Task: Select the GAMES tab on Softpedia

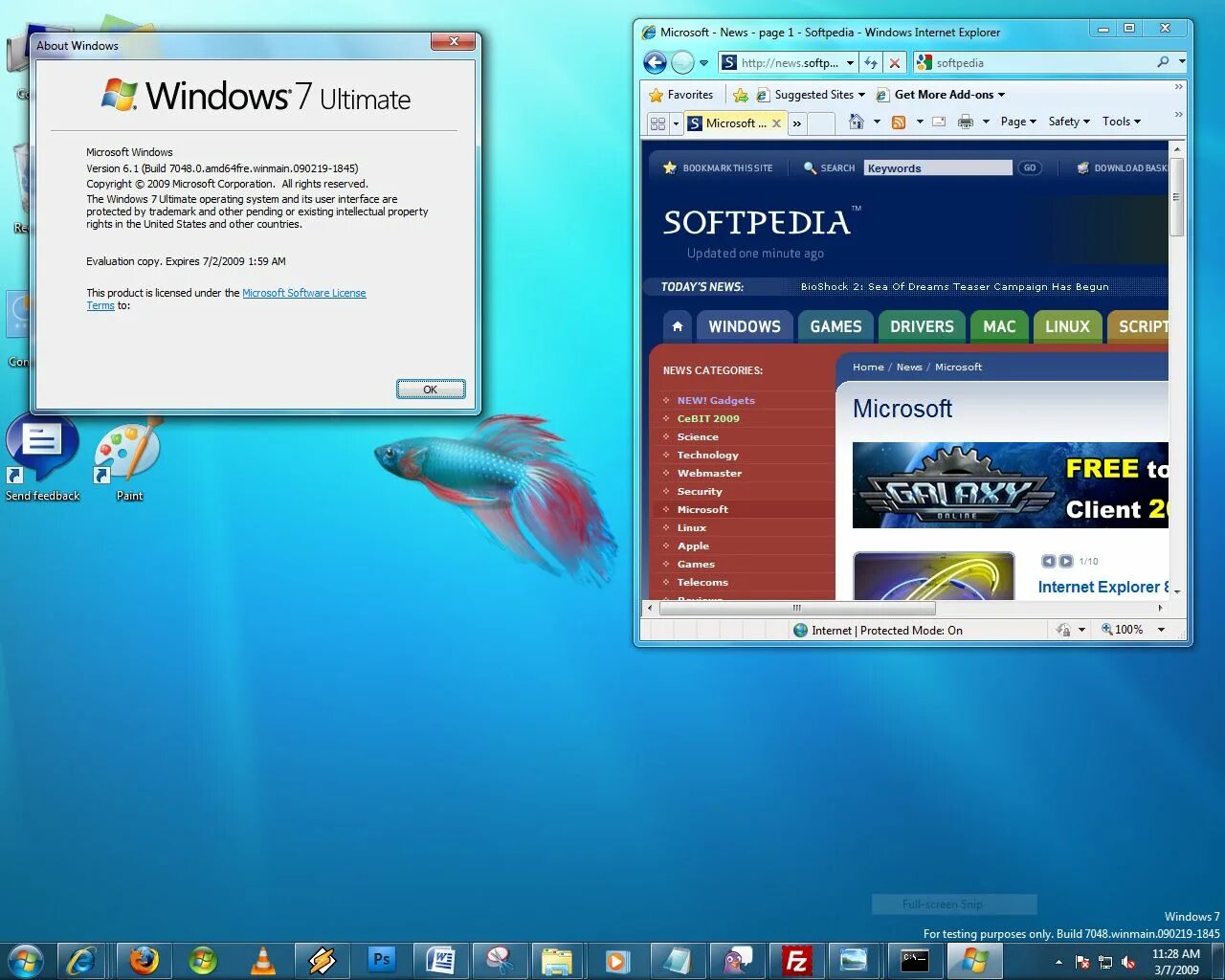Action: 835,326
